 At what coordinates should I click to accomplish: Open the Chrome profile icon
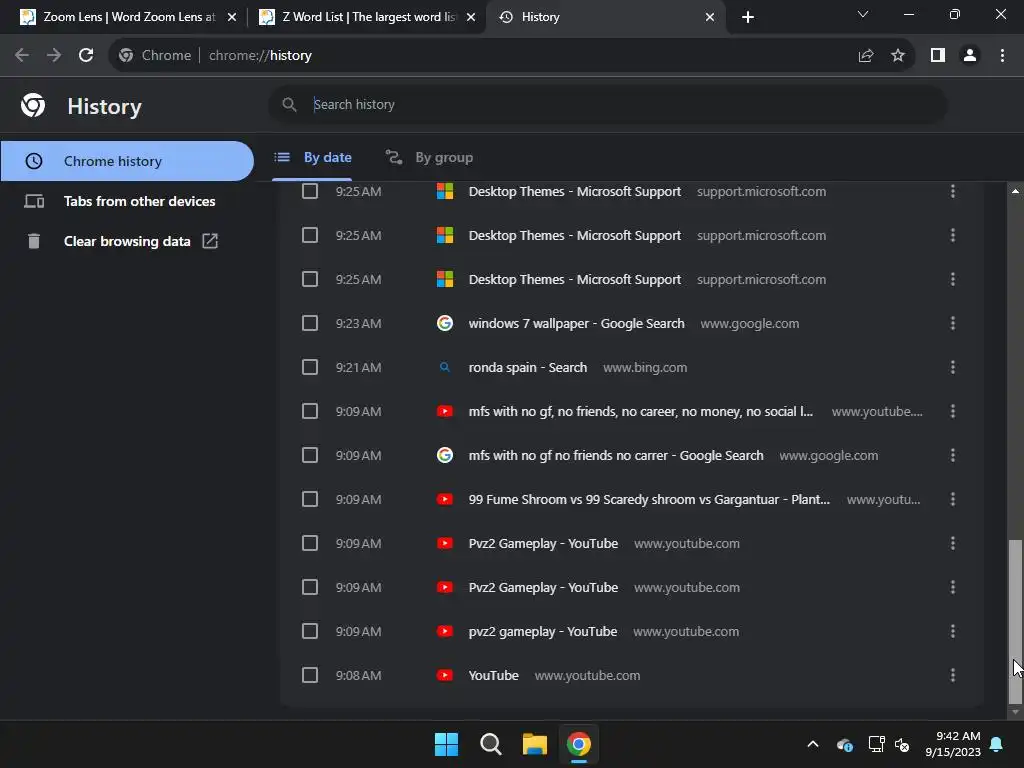(970, 56)
